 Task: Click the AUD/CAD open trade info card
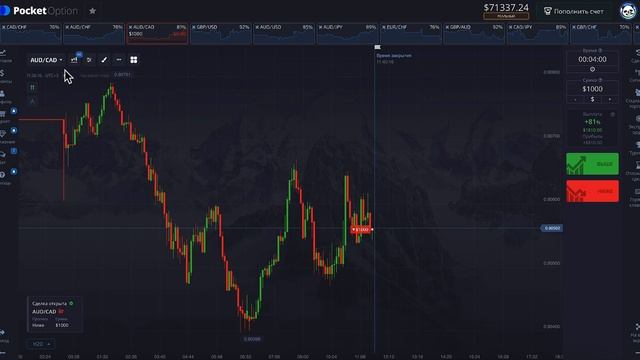point(55,314)
